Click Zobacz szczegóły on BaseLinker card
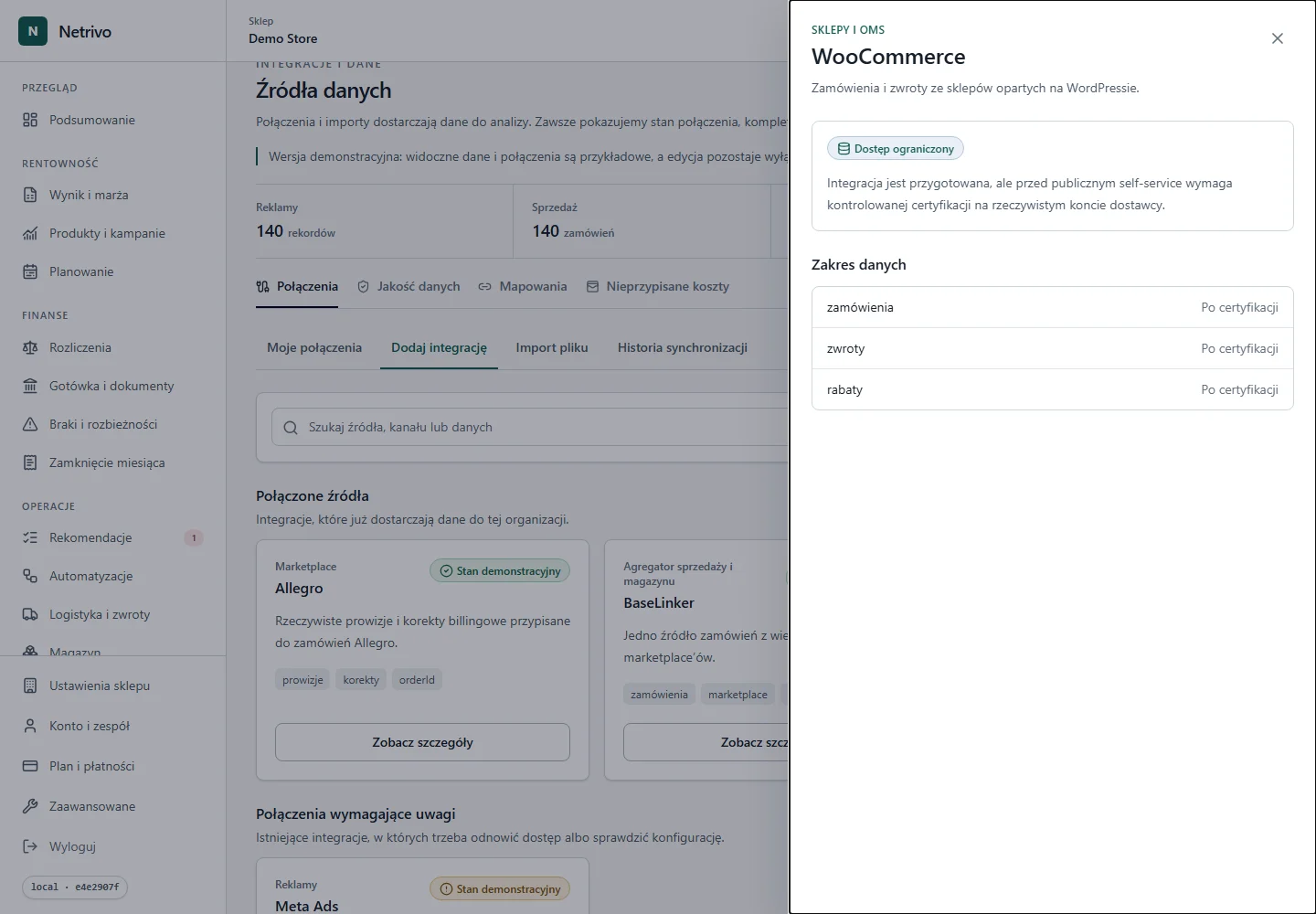Image resolution: width=1316 pixels, height=914 pixels. pyautogui.click(x=706, y=742)
